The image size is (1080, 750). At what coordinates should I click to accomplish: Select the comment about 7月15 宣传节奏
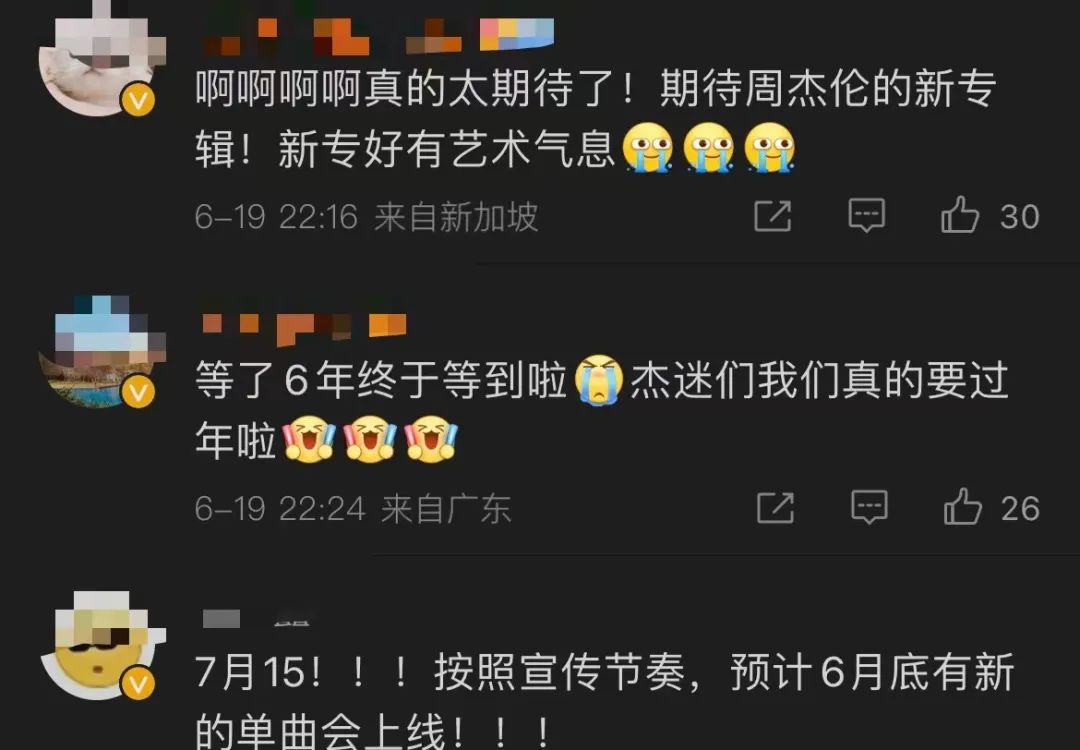click(605, 701)
